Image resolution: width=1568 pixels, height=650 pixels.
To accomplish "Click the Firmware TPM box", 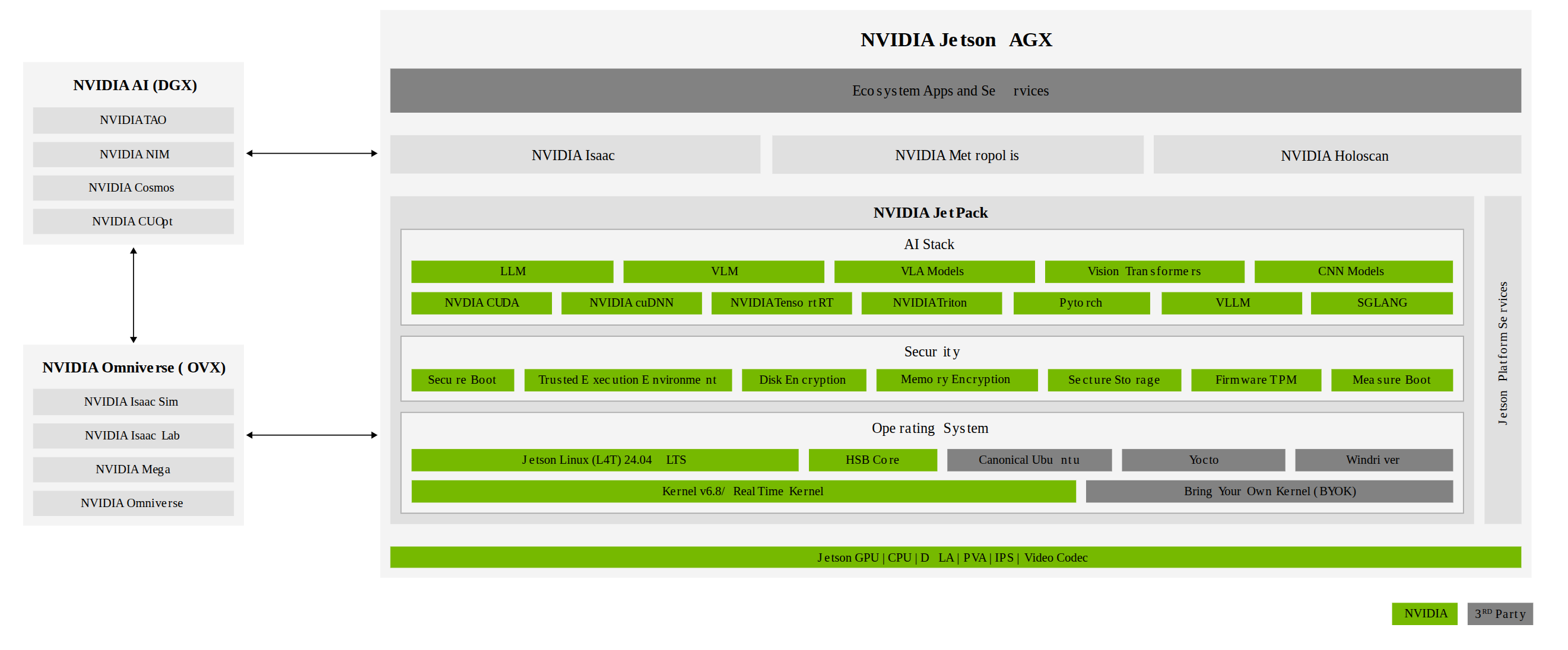I will [1256, 380].
